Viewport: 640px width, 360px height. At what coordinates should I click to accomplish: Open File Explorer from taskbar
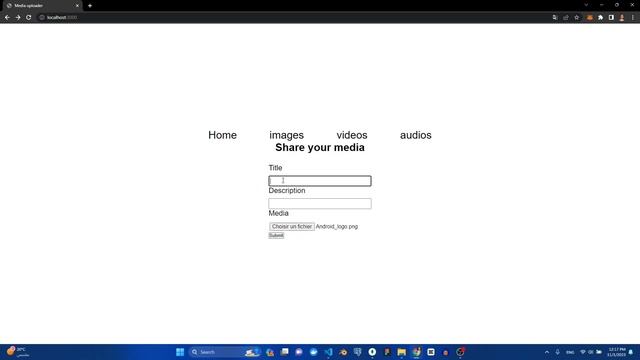(x=402, y=352)
